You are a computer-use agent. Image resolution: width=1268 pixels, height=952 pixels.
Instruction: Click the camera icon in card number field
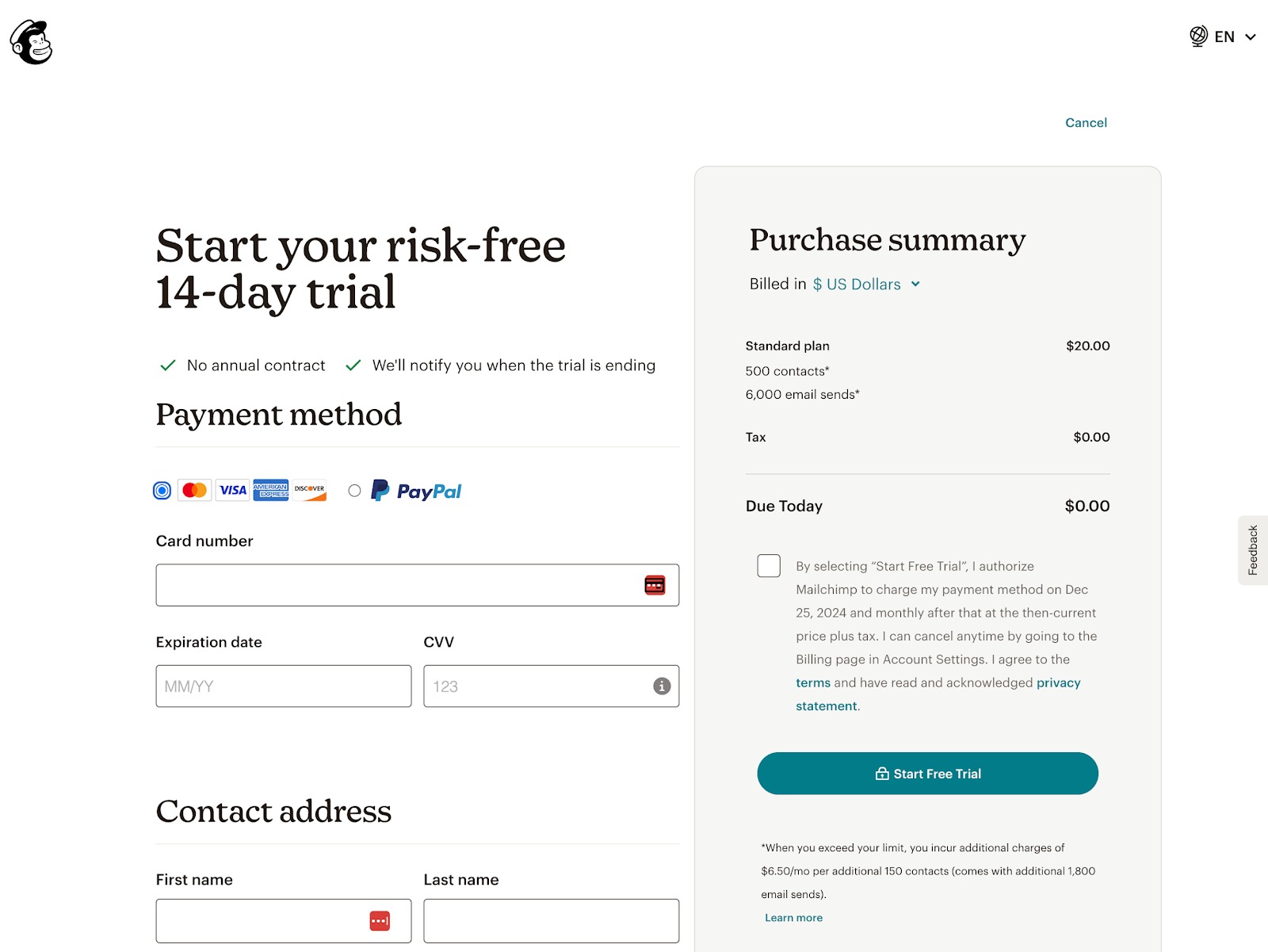pyautogui.click(x=655, y=584)
